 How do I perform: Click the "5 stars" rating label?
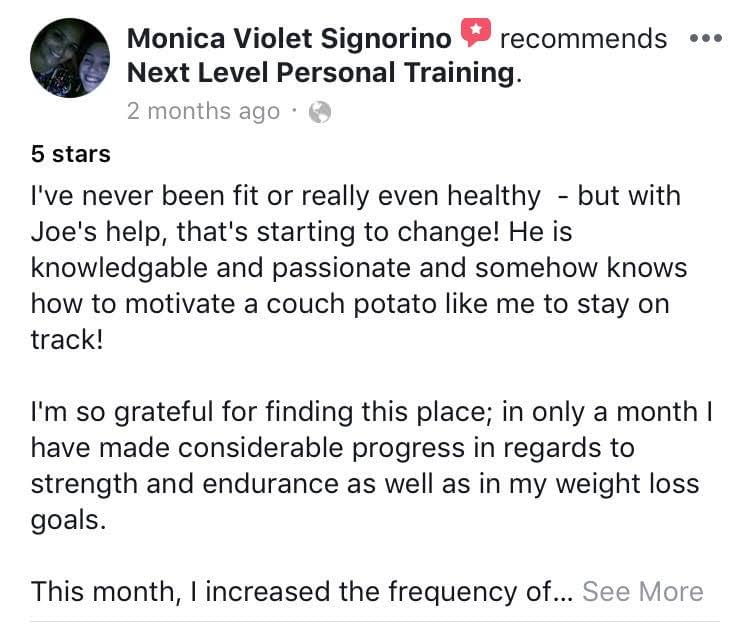70,154
